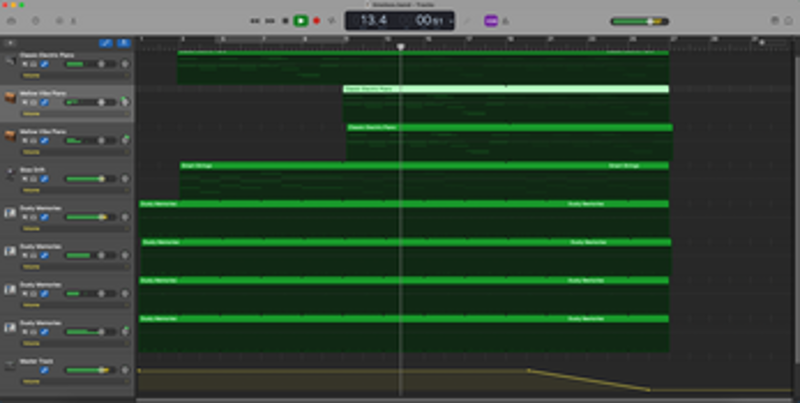This screenshot has width=800, height=403.
Task: Mute the highlighted Mellow Vibe Piano track
Action: click(24, 103)
